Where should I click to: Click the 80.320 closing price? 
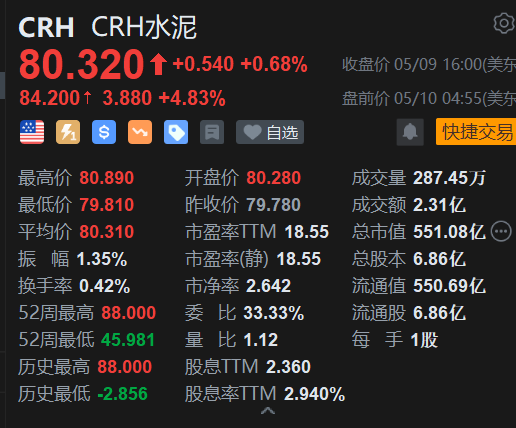click(82, 64)
